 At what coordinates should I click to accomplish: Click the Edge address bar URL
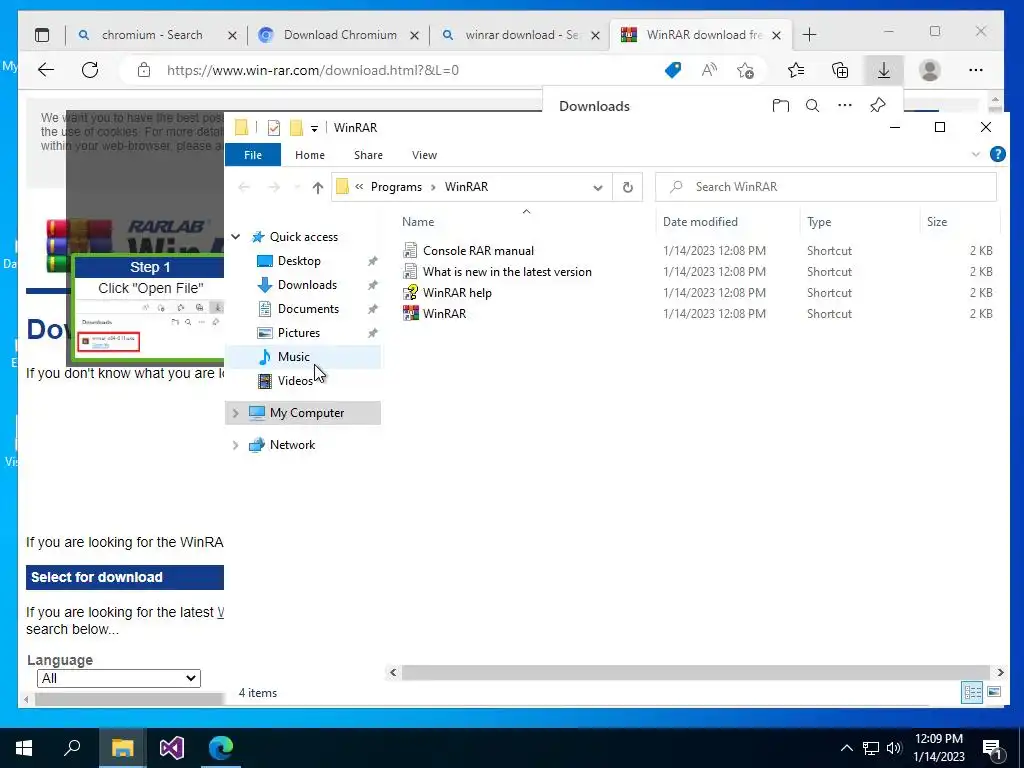(313, 70)
